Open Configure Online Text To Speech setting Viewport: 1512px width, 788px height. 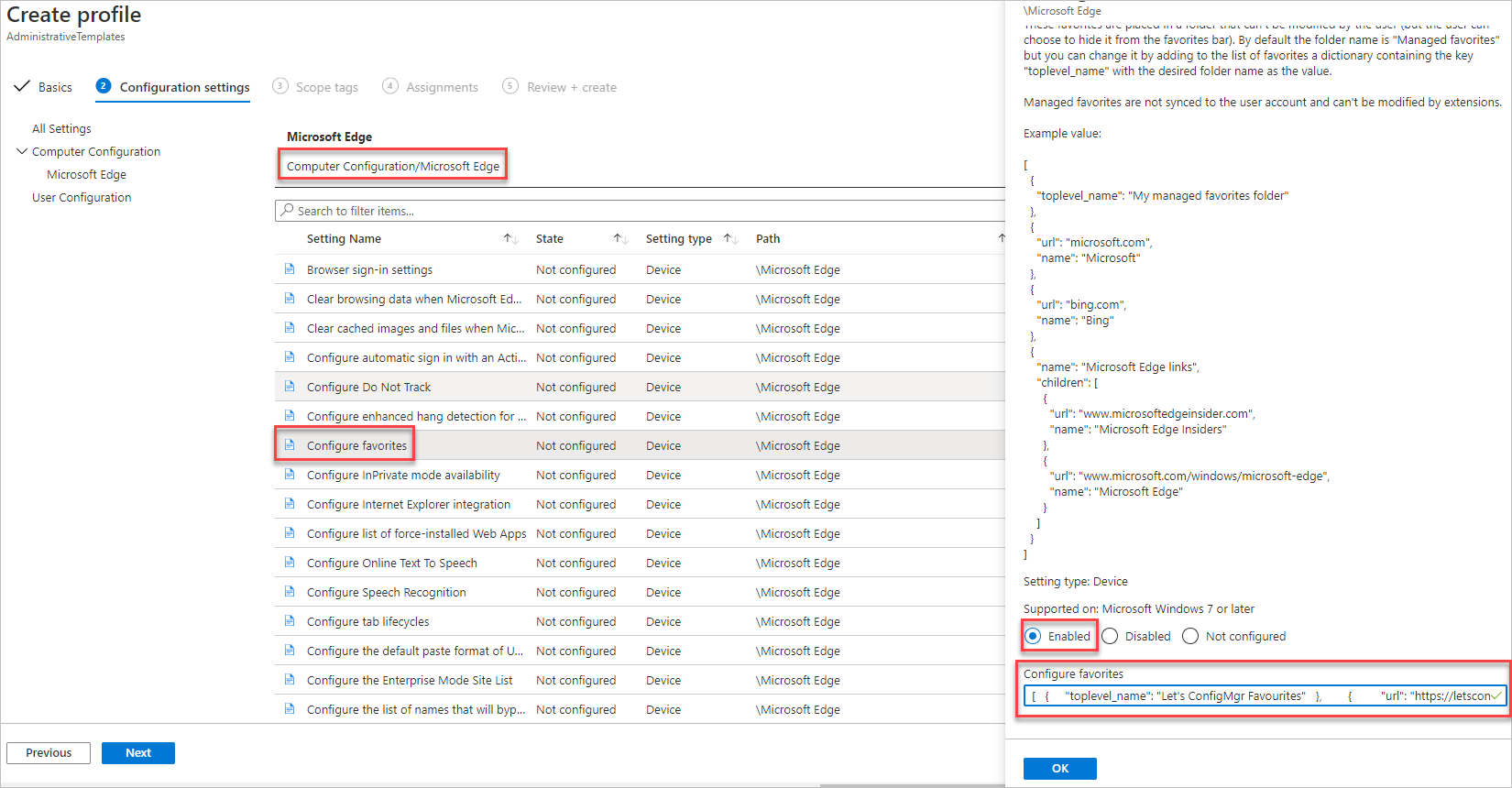coord(392,563)
